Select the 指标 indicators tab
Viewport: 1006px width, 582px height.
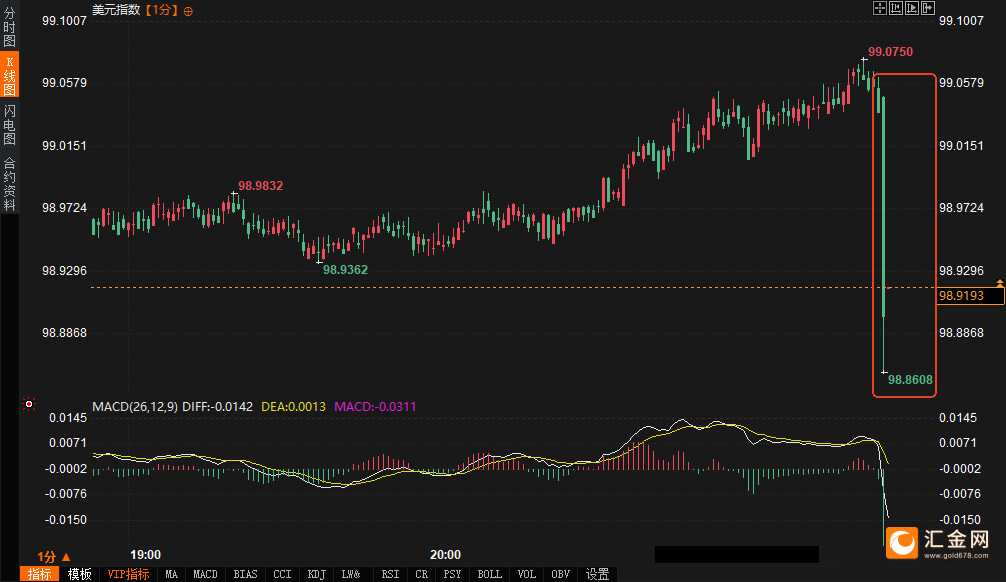pos(40,574)
